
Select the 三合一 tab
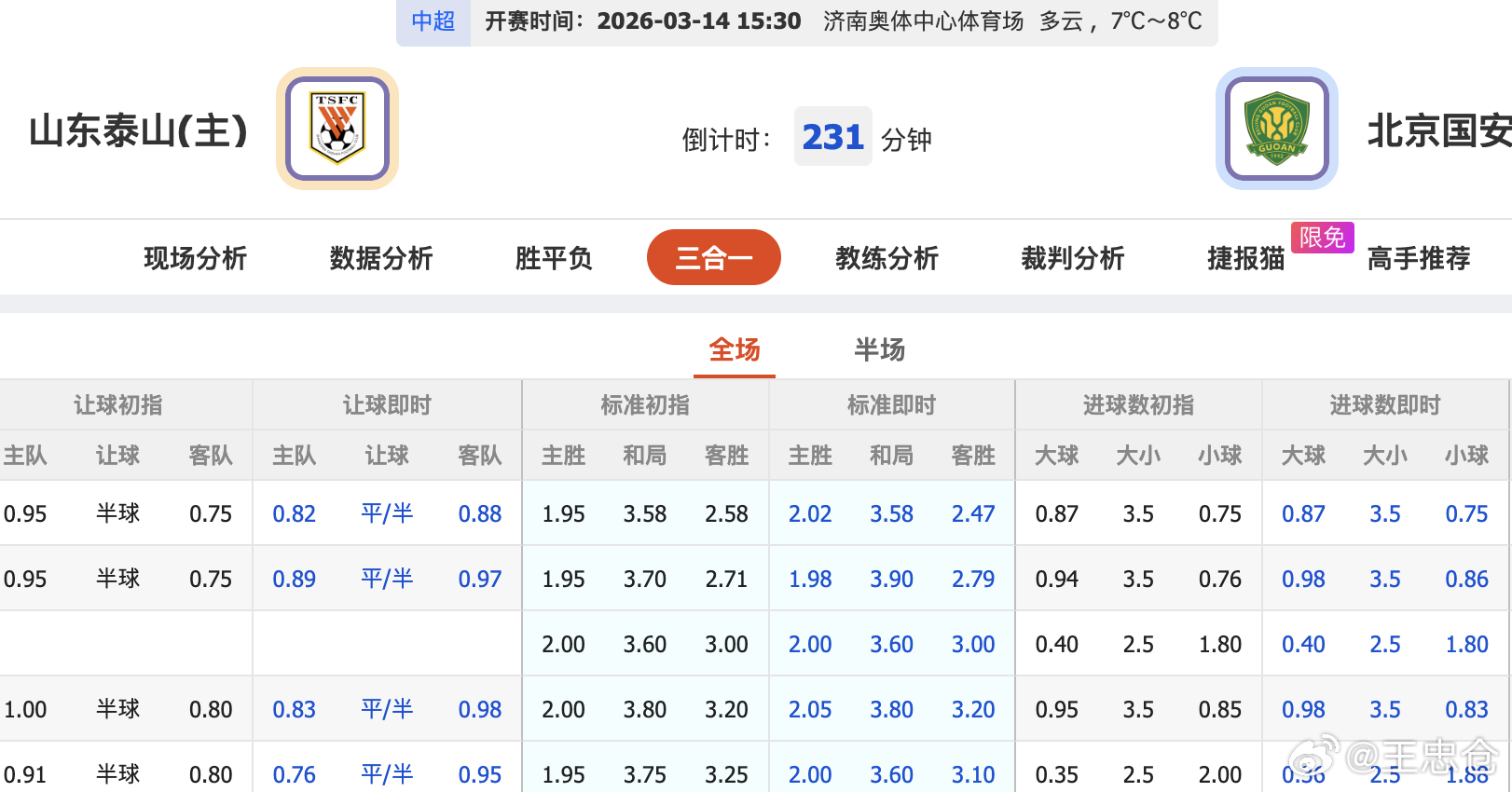[714, 257]
